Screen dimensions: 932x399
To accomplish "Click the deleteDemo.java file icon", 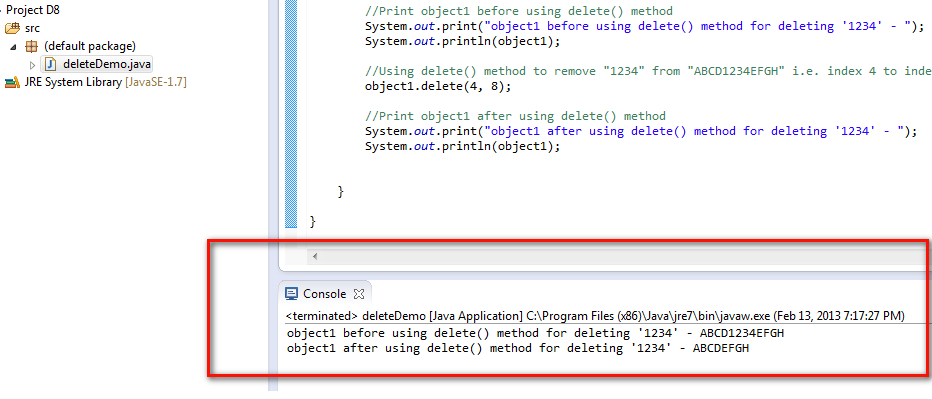I will coord(51,64).
